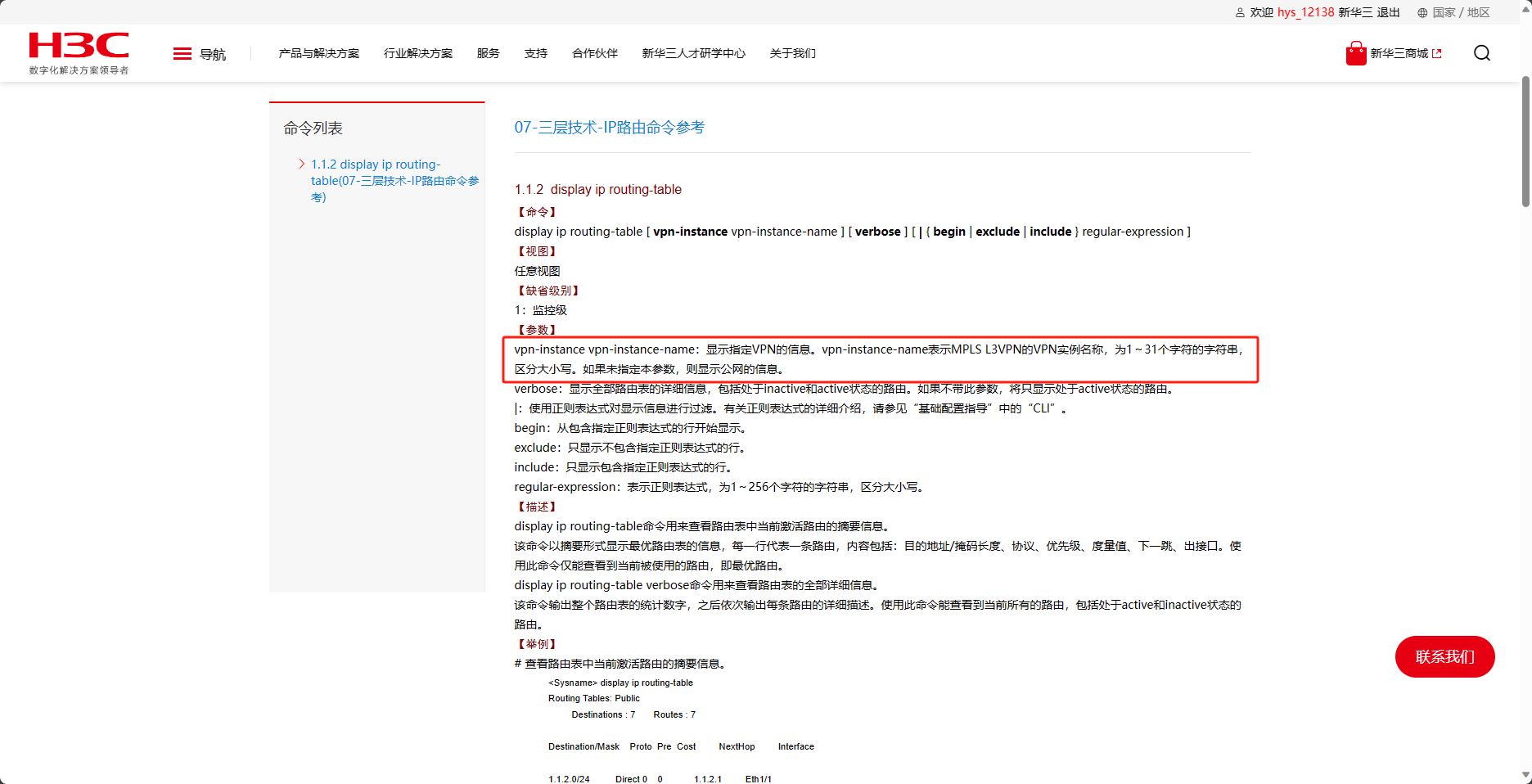Click the 数字化解决方案领导者 tagline
1532x784 pixels.
79,70
